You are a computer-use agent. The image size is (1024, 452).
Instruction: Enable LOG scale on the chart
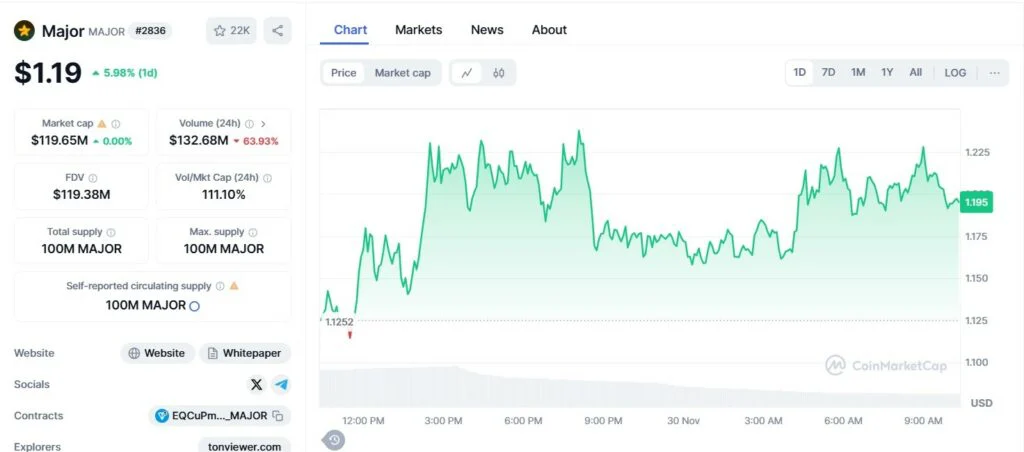pos(955,73)
